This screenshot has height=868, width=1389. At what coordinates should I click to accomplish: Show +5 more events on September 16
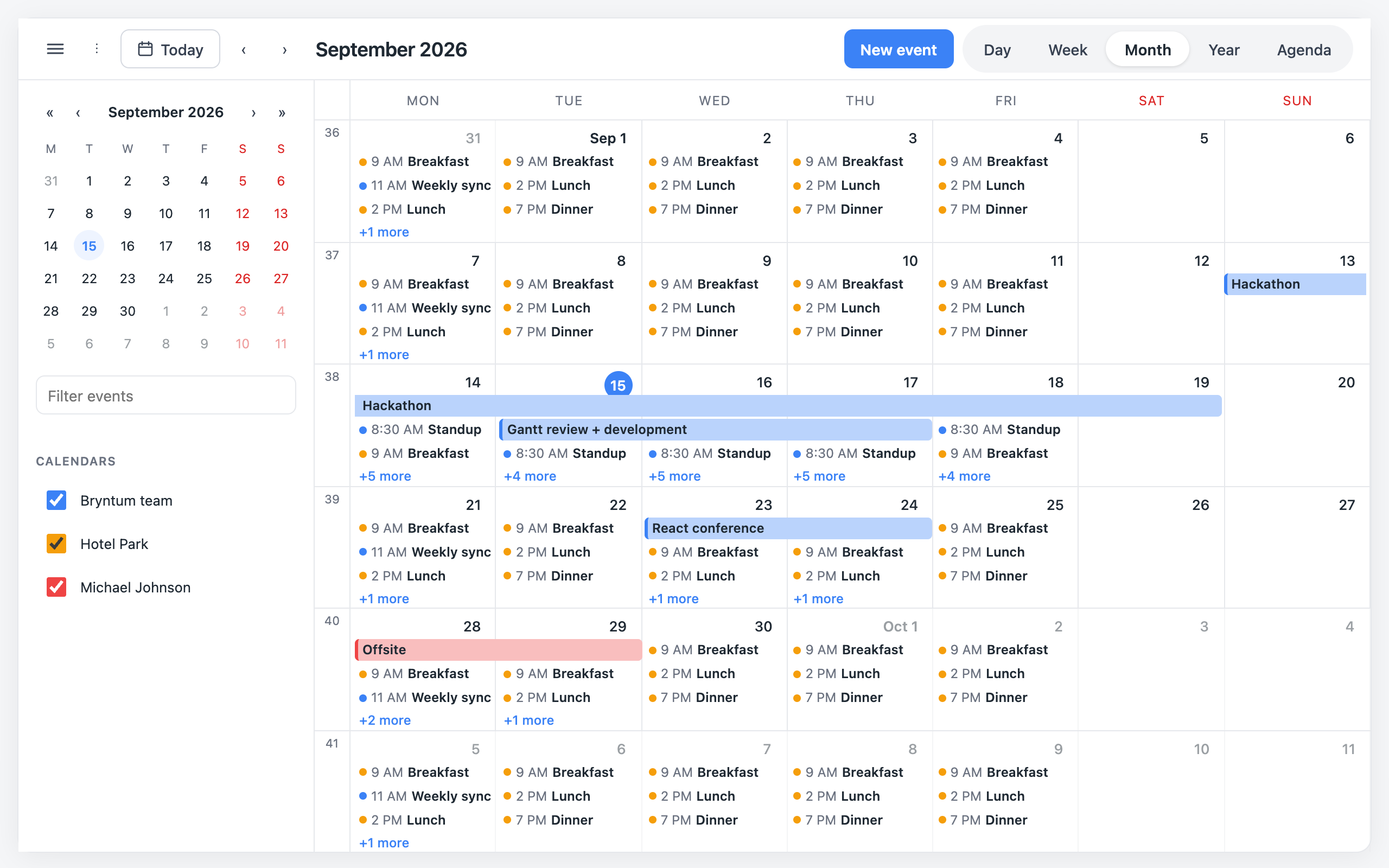674,476
